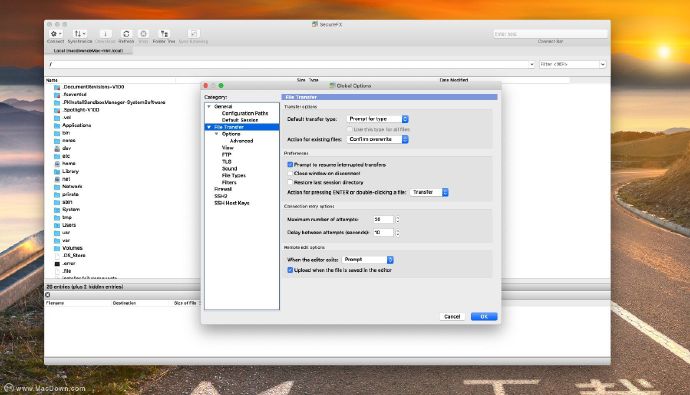Viewport: 690px width, 395px height.
Task: Toggle Use this type for all files
Action: tap(350, 129)
